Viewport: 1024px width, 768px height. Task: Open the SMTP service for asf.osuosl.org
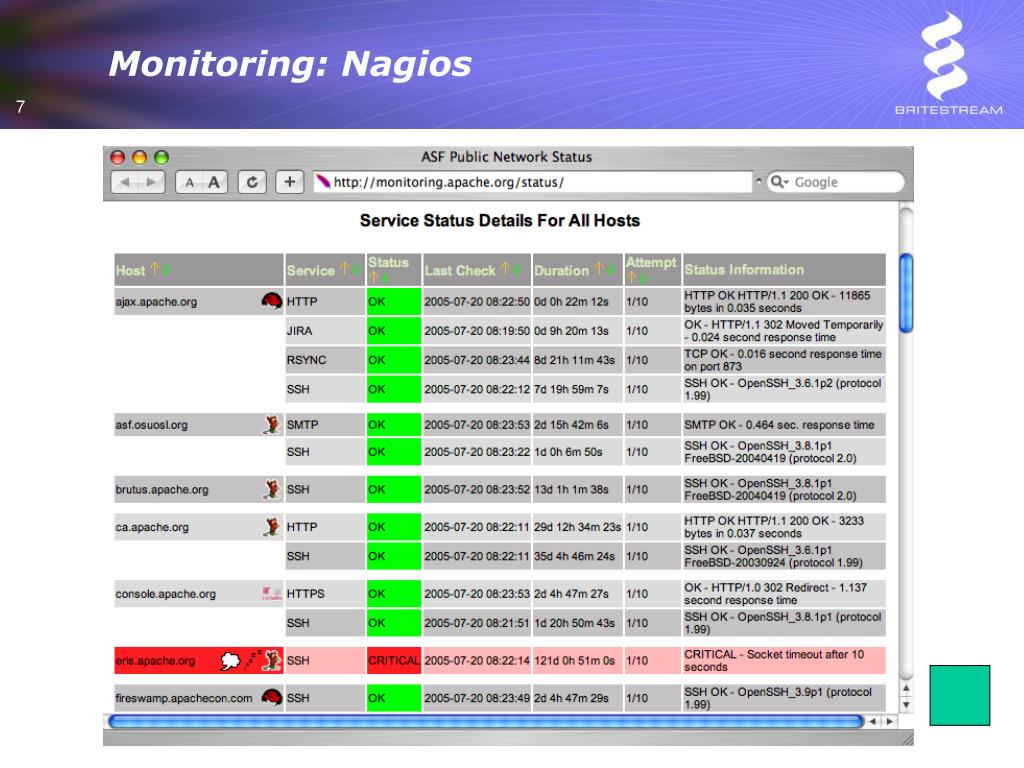(x=302, y=424)
